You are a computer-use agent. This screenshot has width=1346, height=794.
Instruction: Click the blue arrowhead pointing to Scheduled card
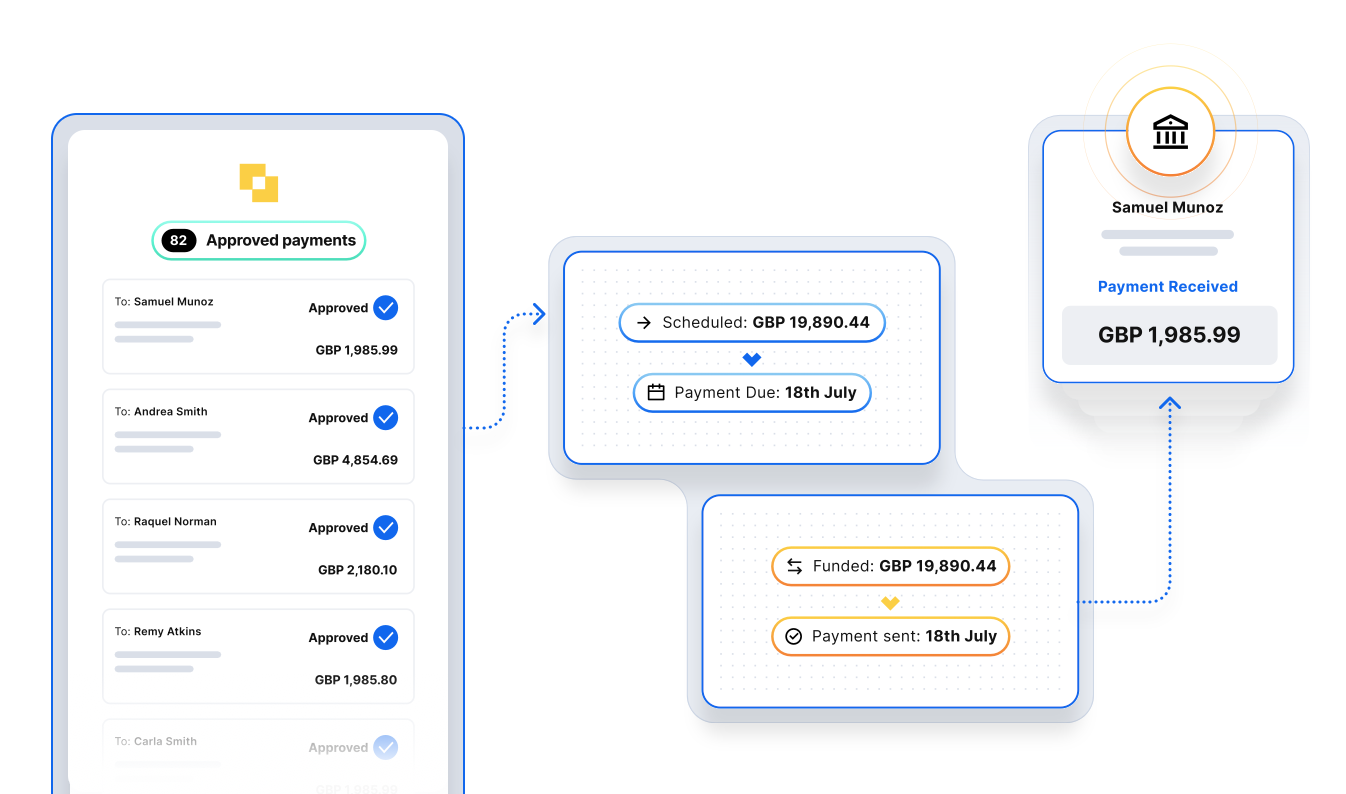(x=539, y=314)
